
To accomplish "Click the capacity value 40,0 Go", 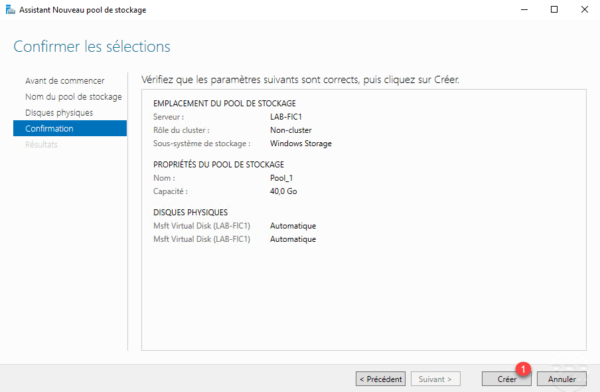I will (284, 191).
